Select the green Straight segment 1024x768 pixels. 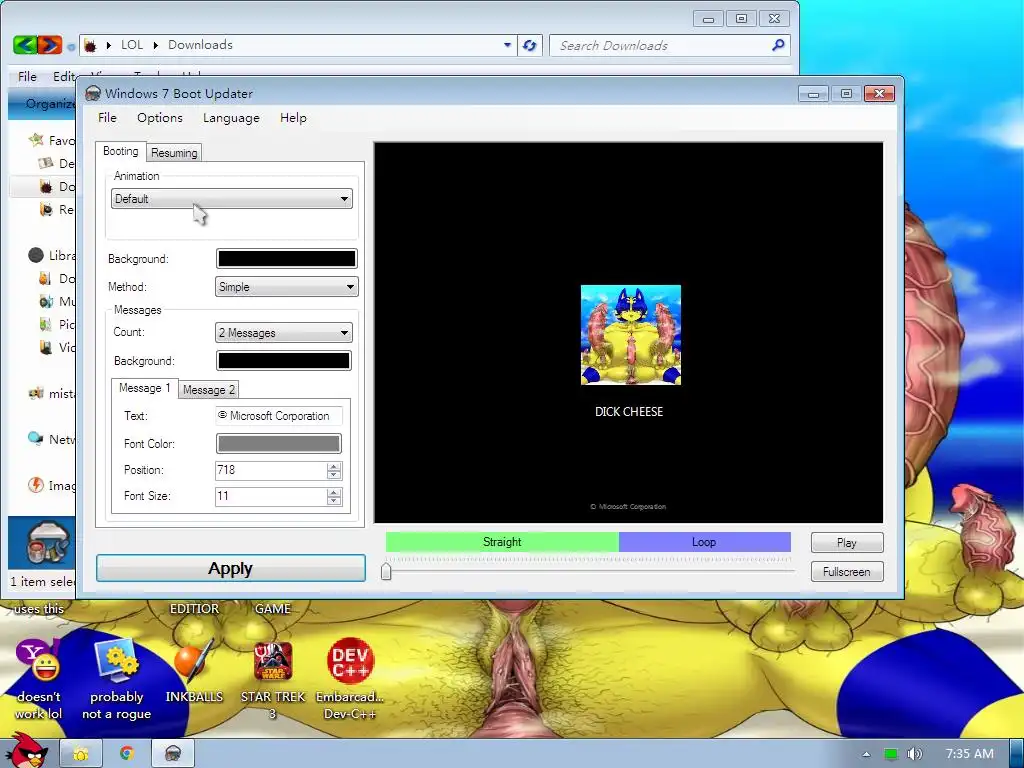click(502, 542)
